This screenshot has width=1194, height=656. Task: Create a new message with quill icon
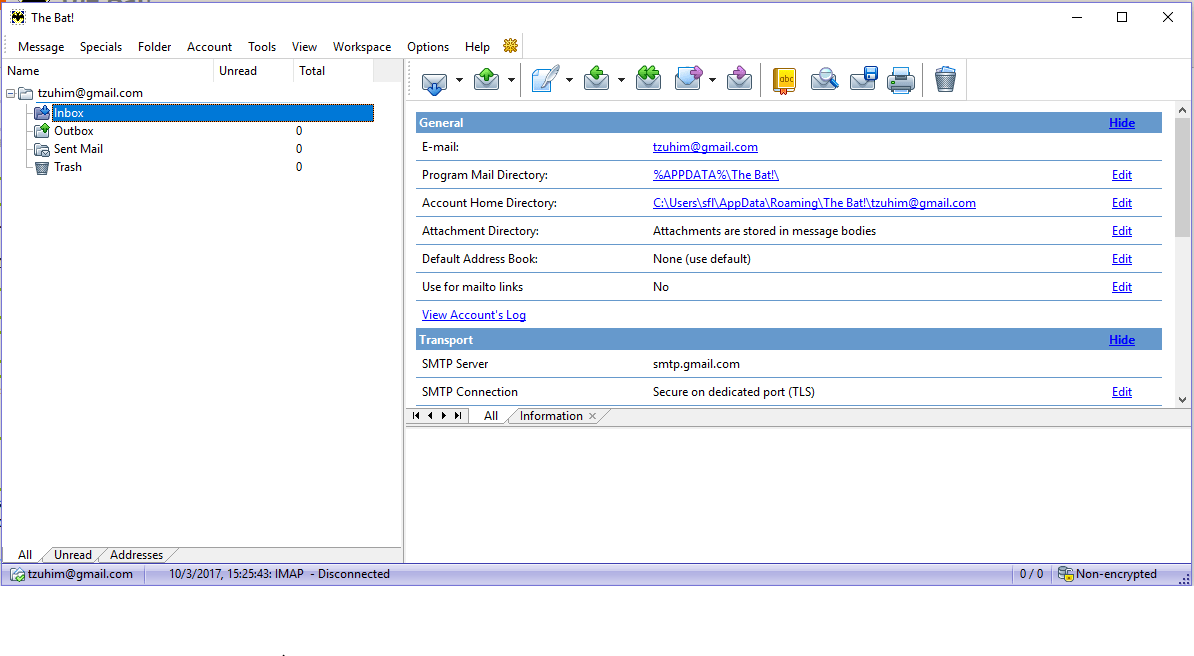(x=544, y=80)
